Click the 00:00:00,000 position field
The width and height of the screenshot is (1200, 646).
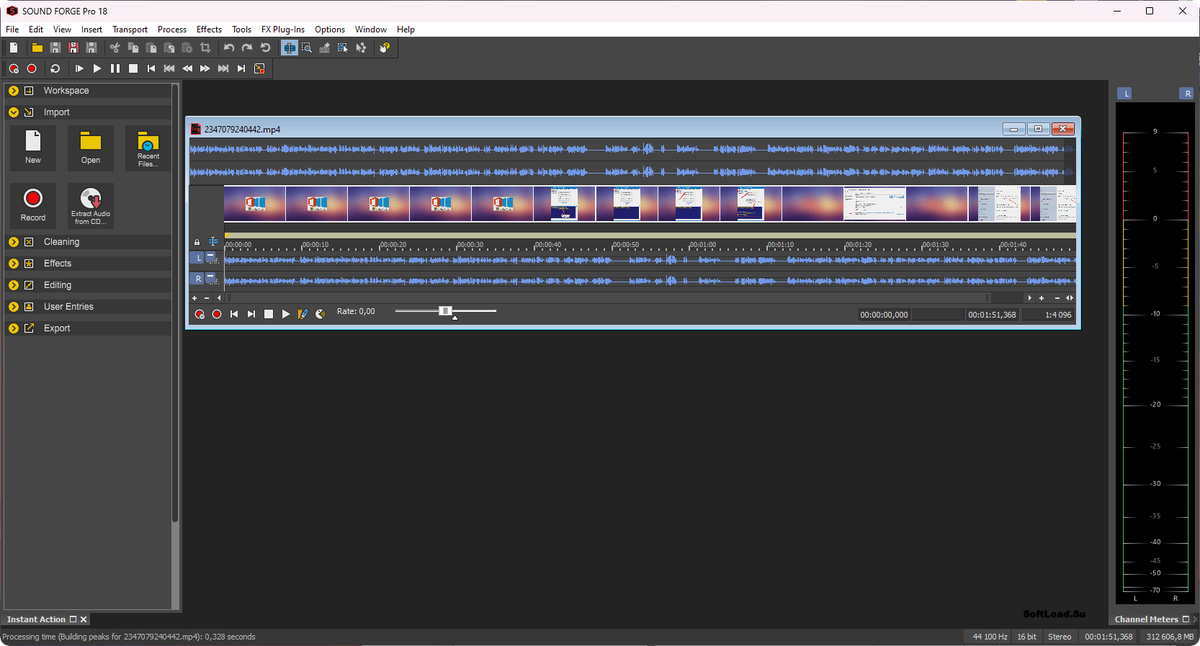click(x=884, y=314)
